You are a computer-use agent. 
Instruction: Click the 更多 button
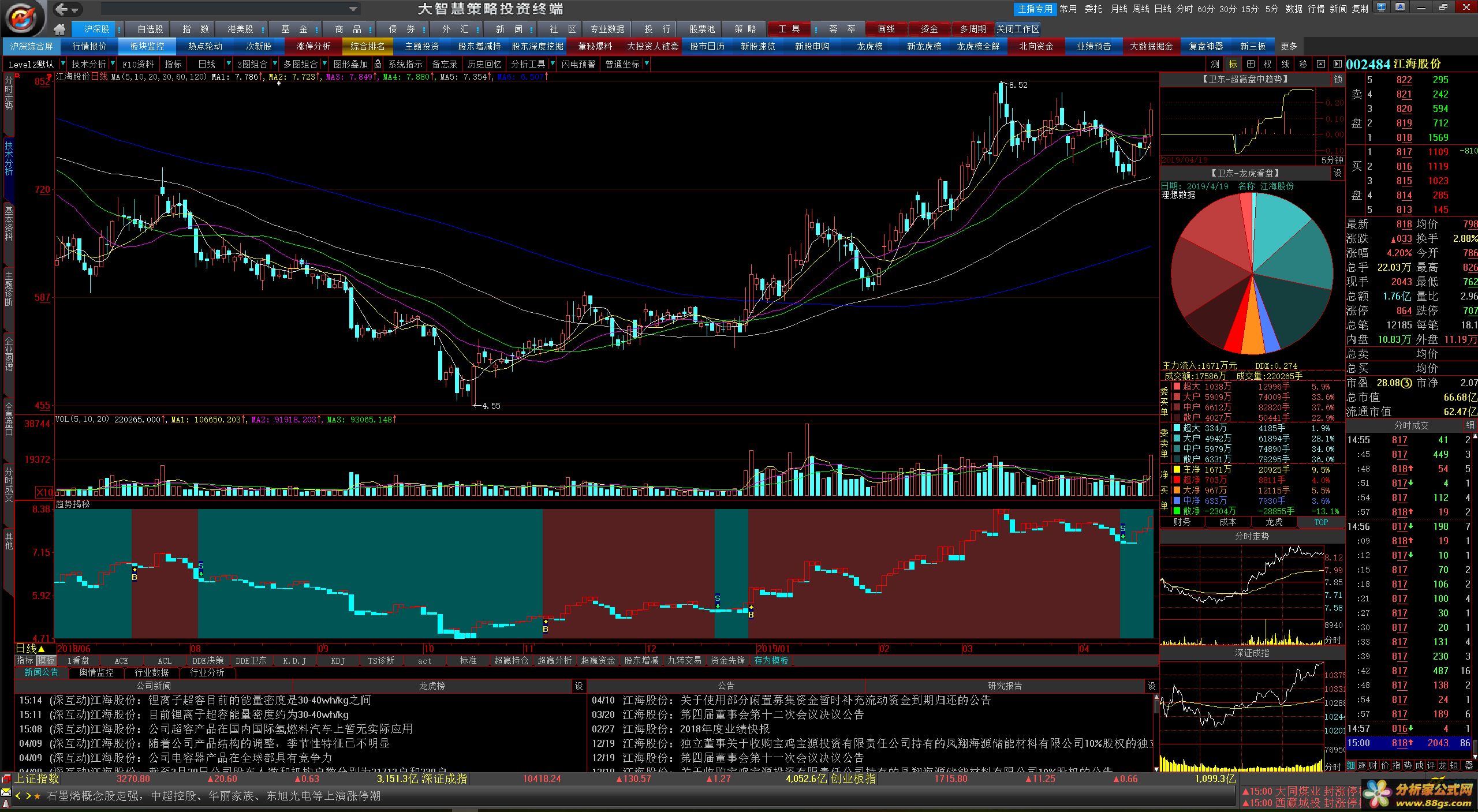1289,46
